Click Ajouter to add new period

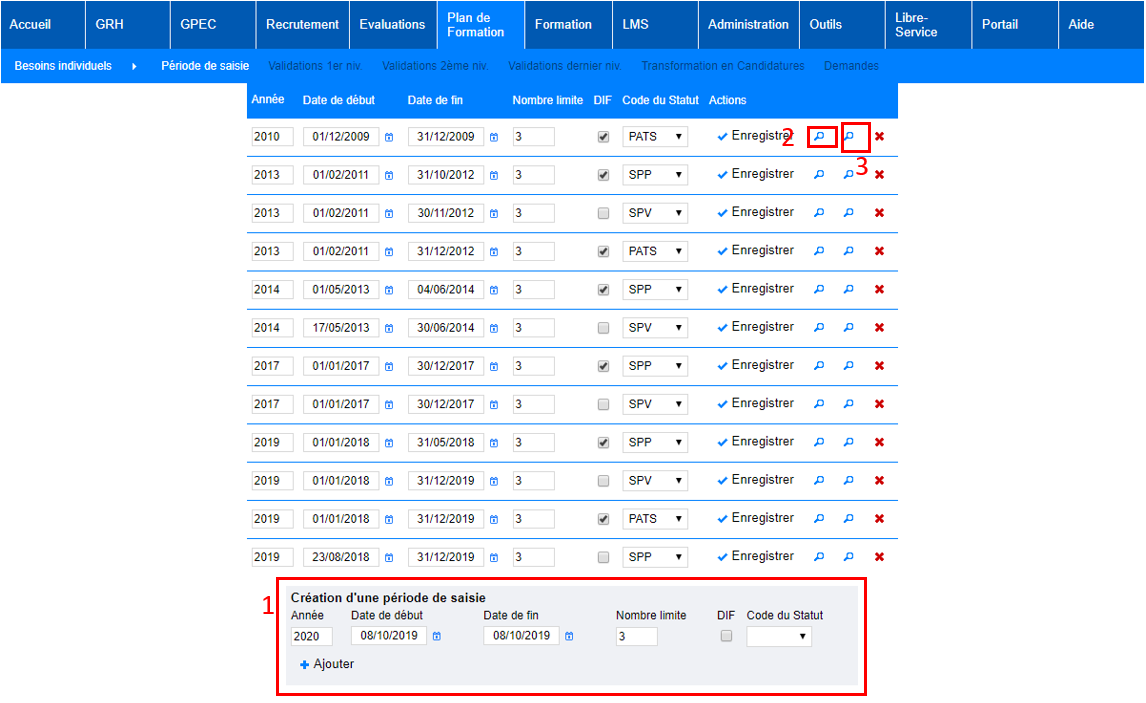pyautogui.click(x=327, y=664)
